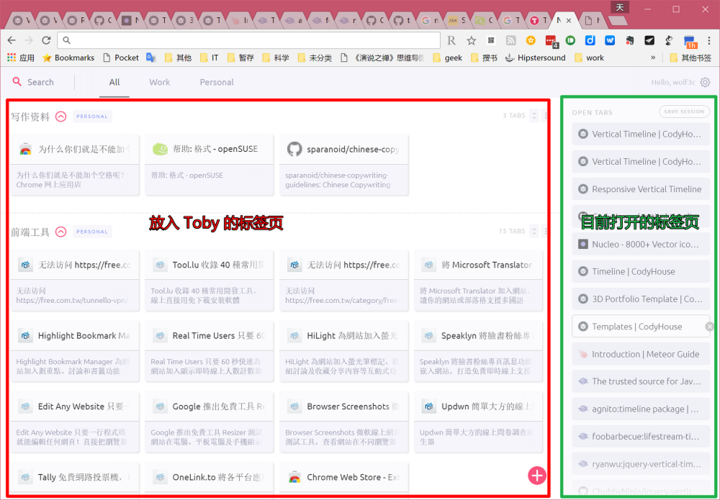Click the SAVE SESSION button
Screen dimensions: 720x500
pos(684,112)
